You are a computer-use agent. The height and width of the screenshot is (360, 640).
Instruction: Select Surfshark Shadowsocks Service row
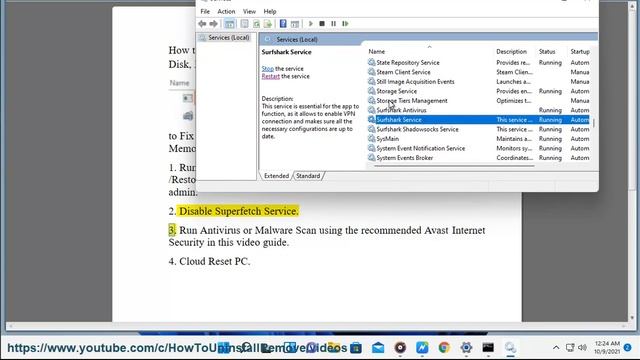[478, 129]
